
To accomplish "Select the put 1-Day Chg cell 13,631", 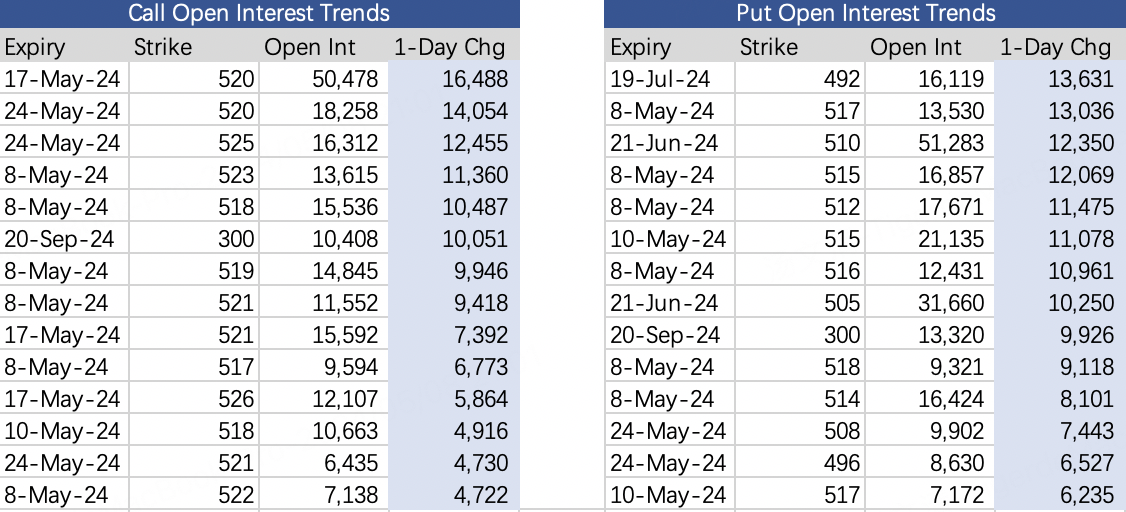I will point(1060,78).
